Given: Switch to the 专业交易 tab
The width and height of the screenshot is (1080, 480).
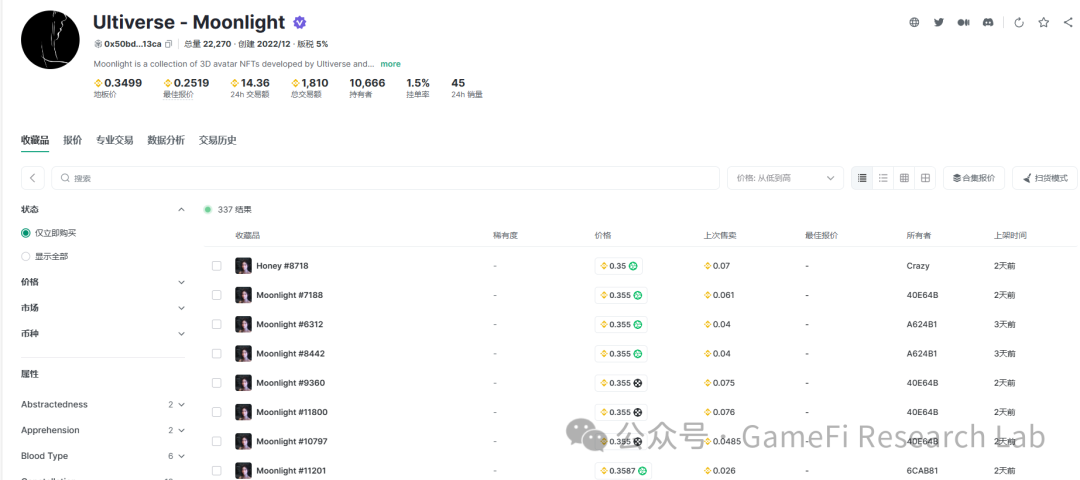Looking at the screenshot, I should pyautogui.click(x=114, y=140).
